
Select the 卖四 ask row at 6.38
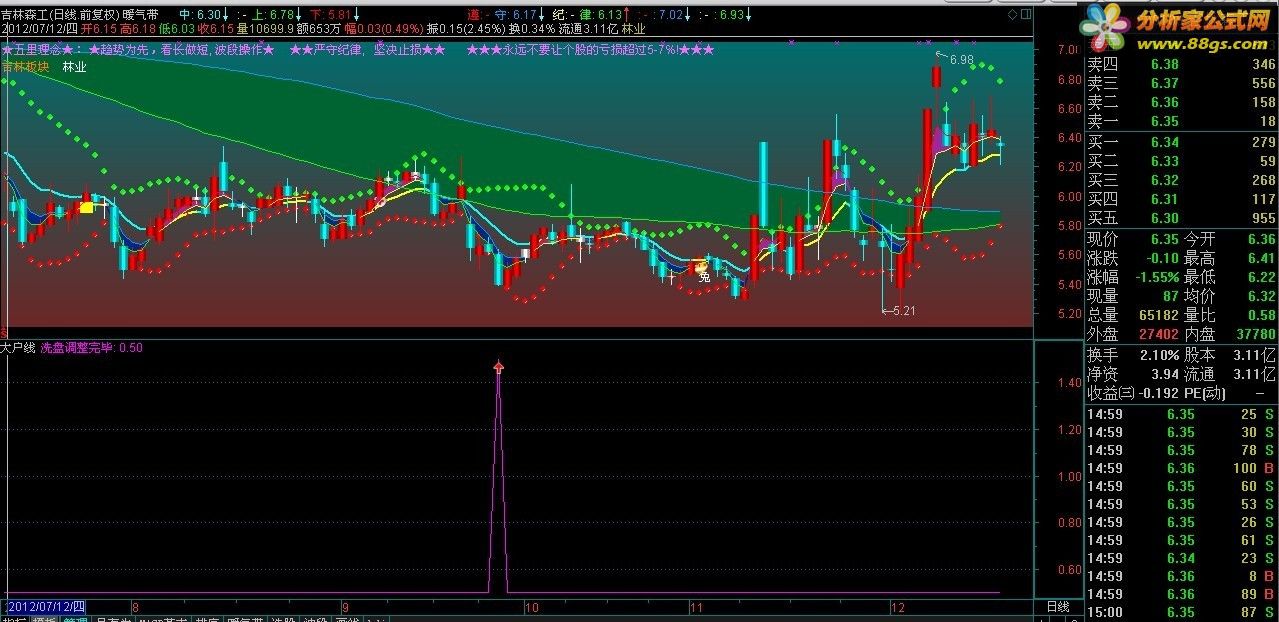pyautogui.click(x=1182, y=65)
